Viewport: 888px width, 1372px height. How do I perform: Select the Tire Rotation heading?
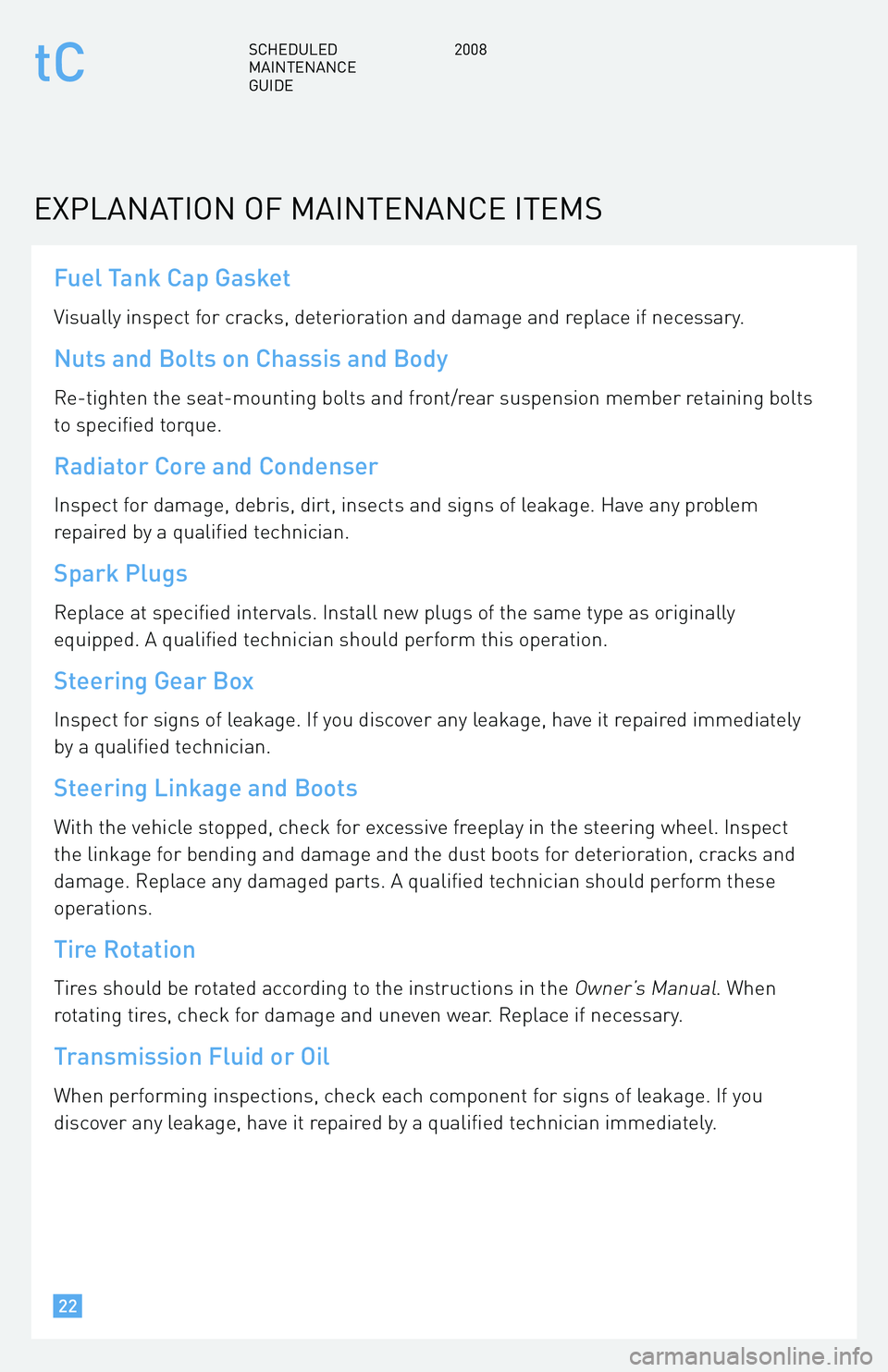[125, 949]
